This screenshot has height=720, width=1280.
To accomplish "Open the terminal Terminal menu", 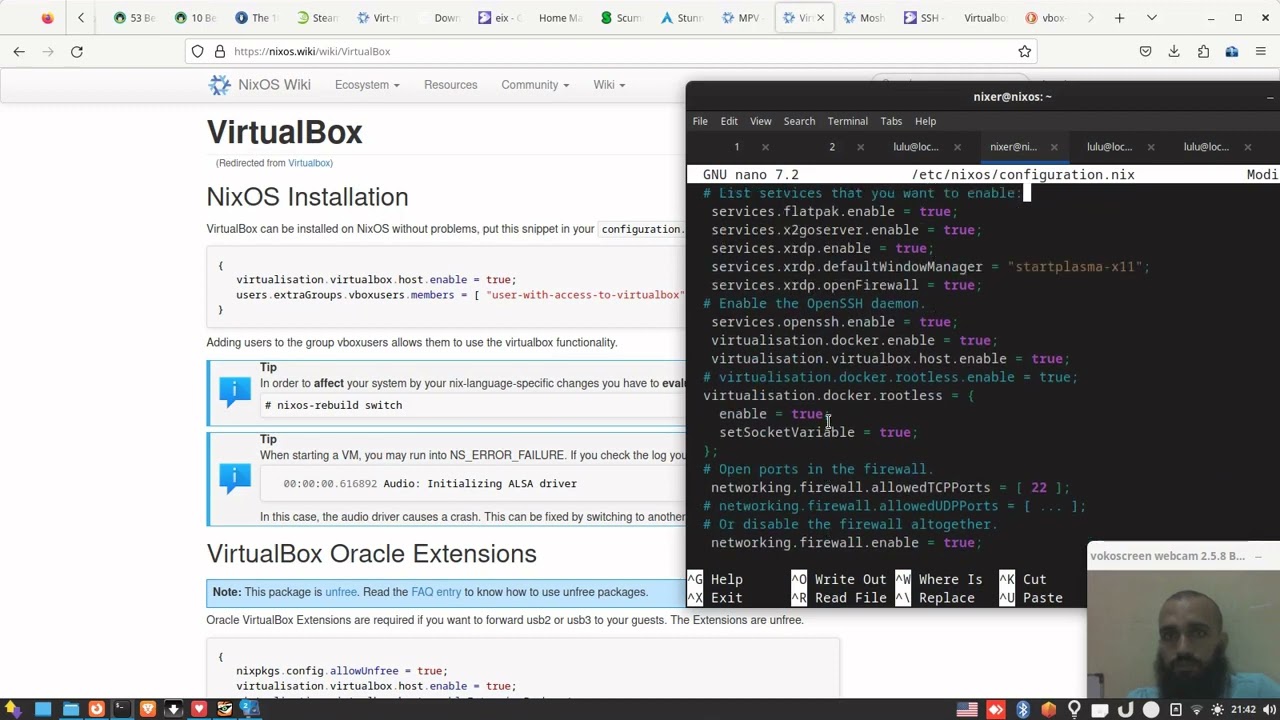I will tap(847, 121).
